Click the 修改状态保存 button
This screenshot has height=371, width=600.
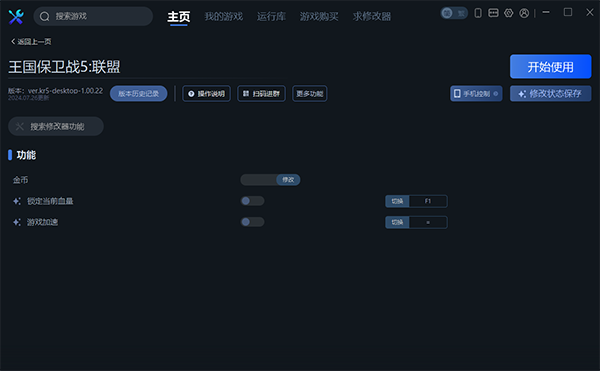click(550, 94)
